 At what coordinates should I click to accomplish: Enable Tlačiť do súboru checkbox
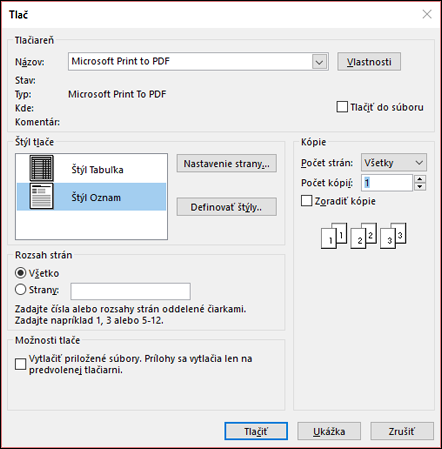coord(342,107)
